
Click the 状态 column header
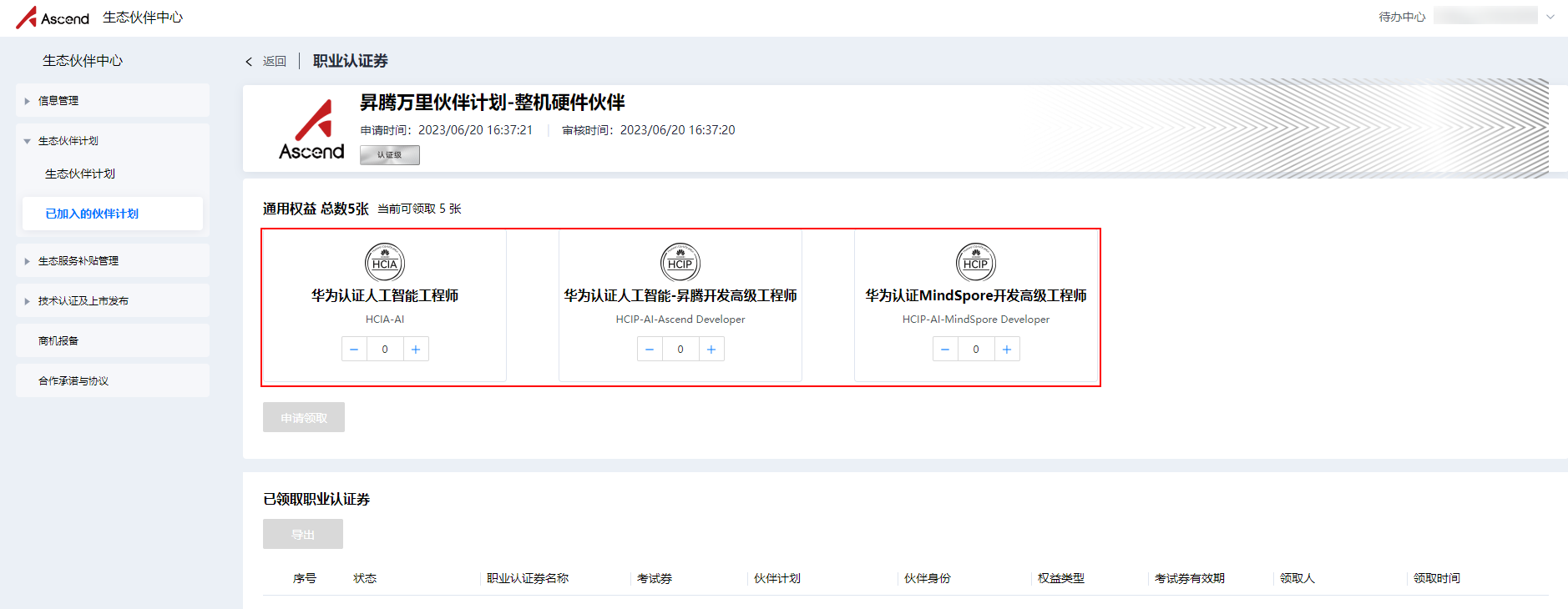(x=365, y=578)
